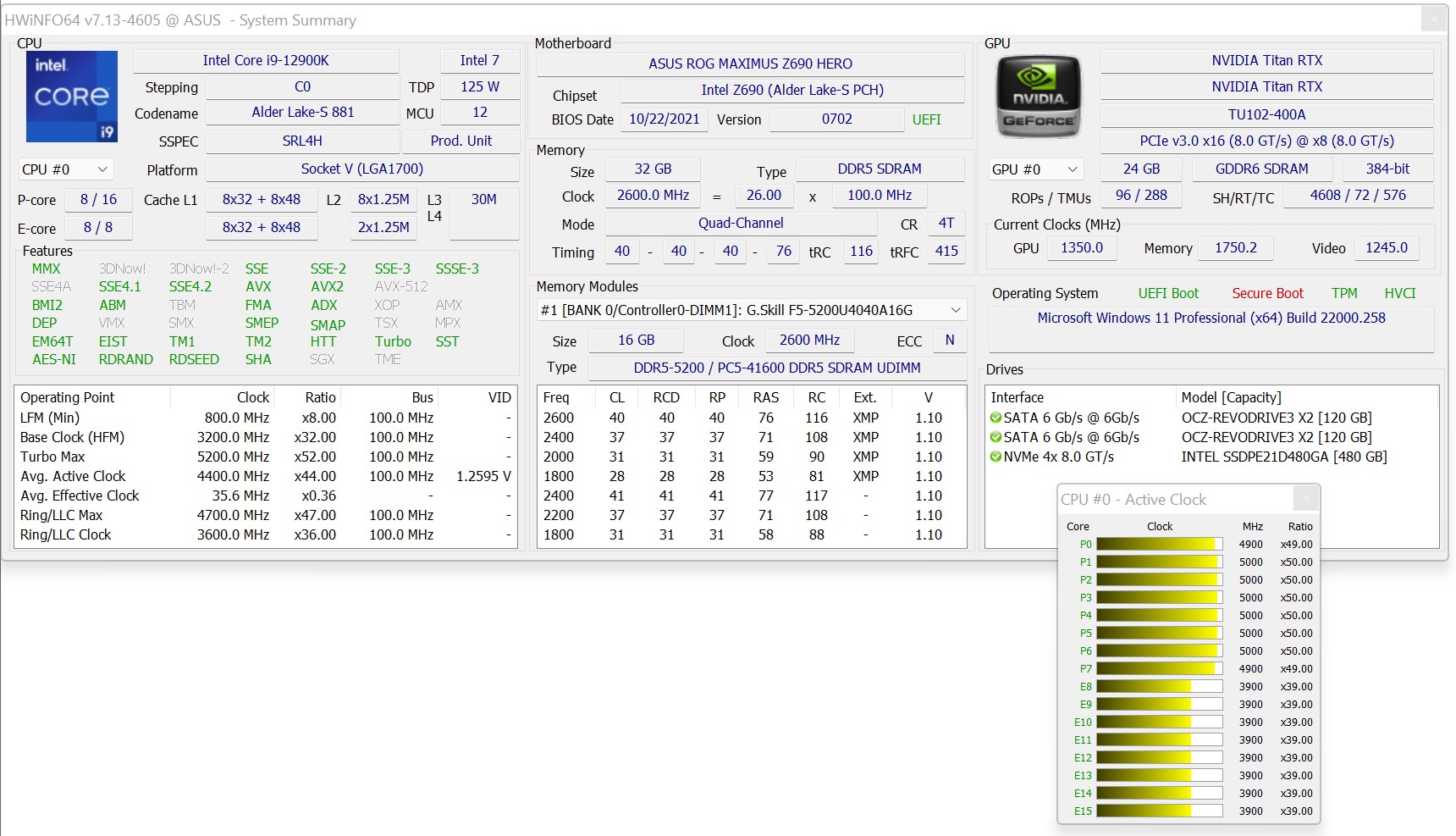The height and width of the screenshot is (836, 1456).
Task: Click the GPU clock value 1350.0
Action: tap(1083, 248)
